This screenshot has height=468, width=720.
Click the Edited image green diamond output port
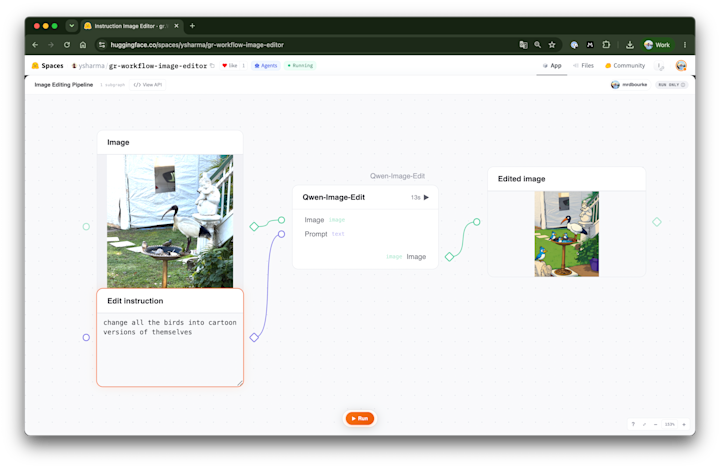coord(657,222)
